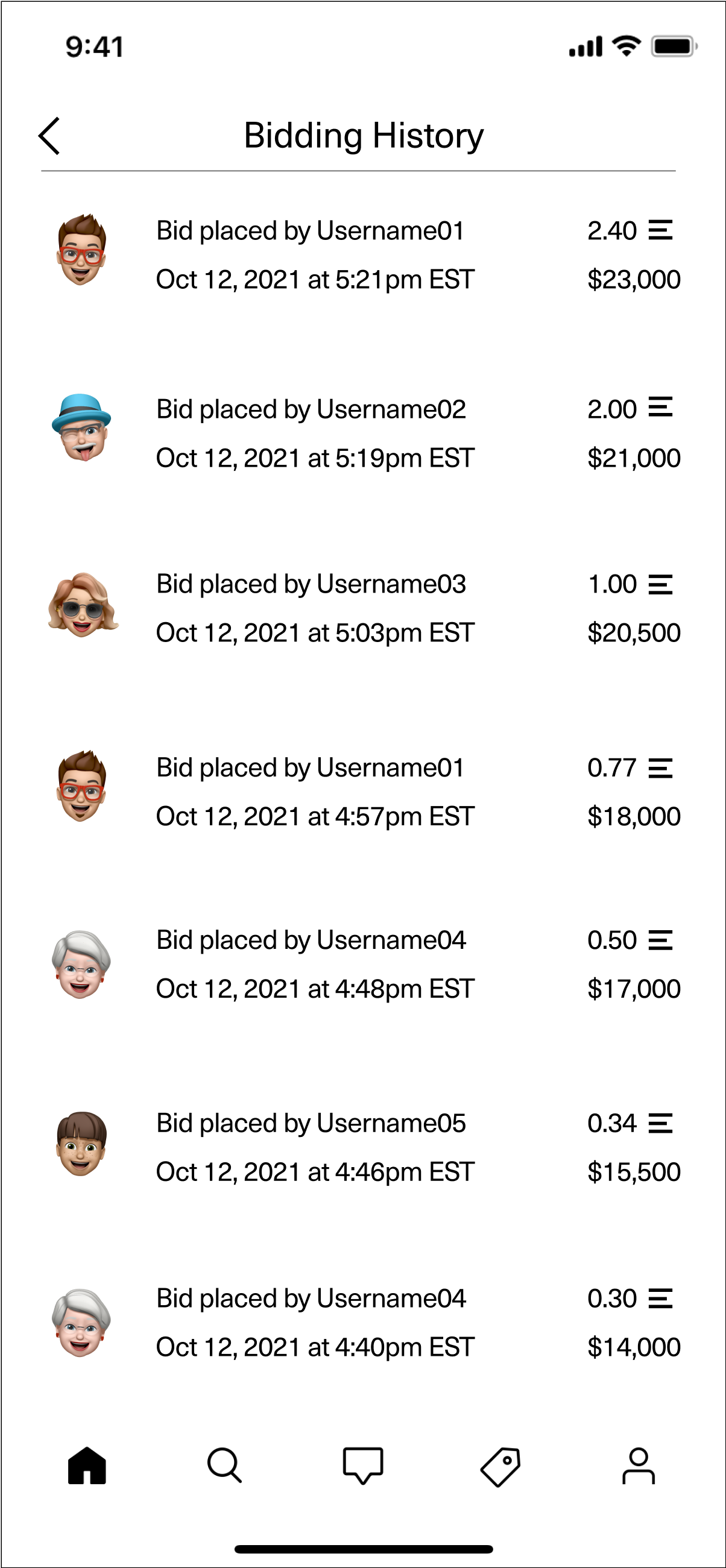Open the profile person icon
The image size is (726, 1568).
pos(639,1466)
